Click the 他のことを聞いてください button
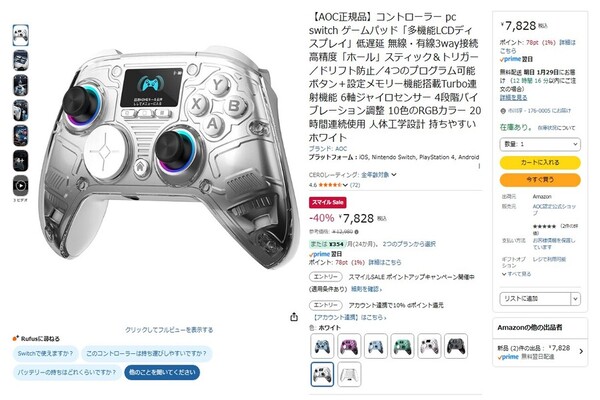600x400 pixels. tap(162, 372)
